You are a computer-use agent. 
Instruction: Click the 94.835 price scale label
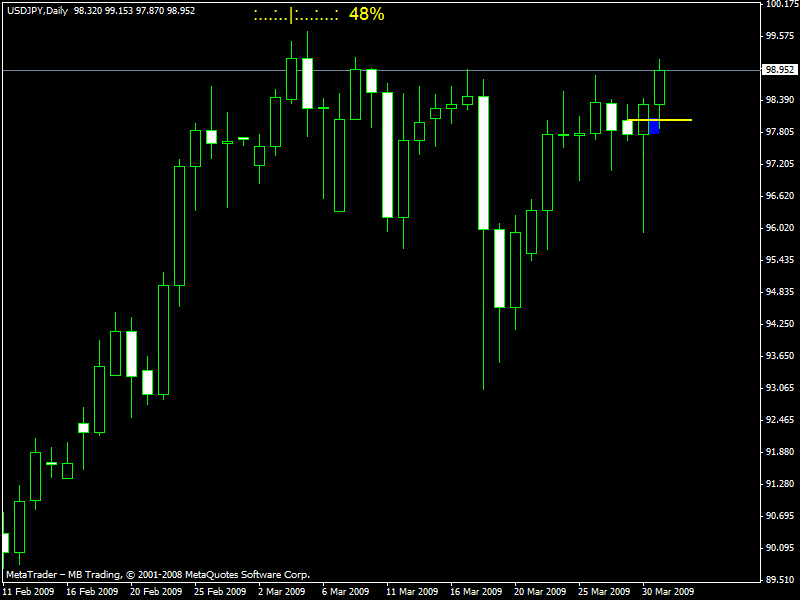pos(780,292)
